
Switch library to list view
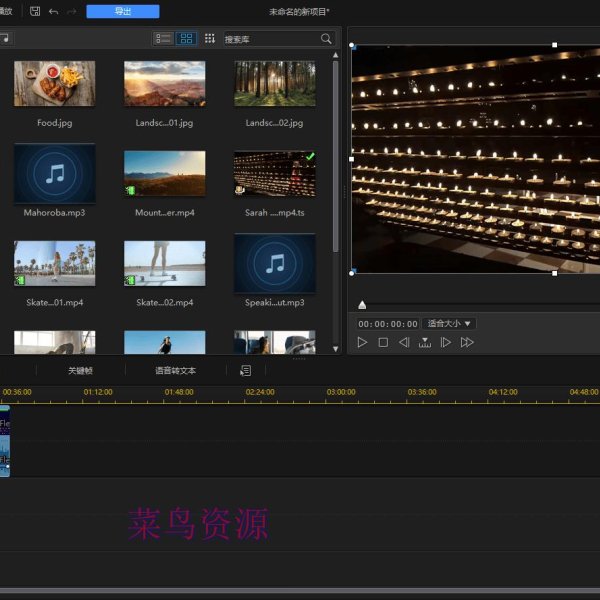[163, 38]
